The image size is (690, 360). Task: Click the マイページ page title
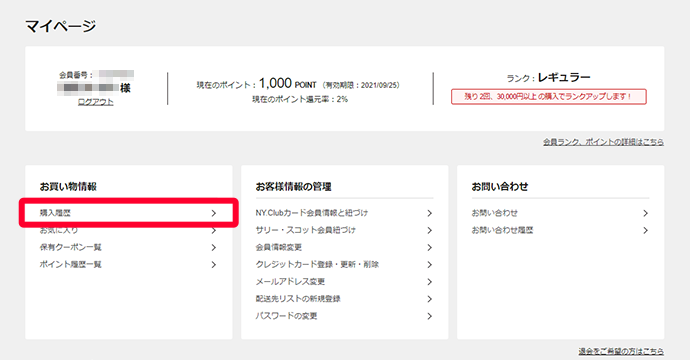(61, 26)
